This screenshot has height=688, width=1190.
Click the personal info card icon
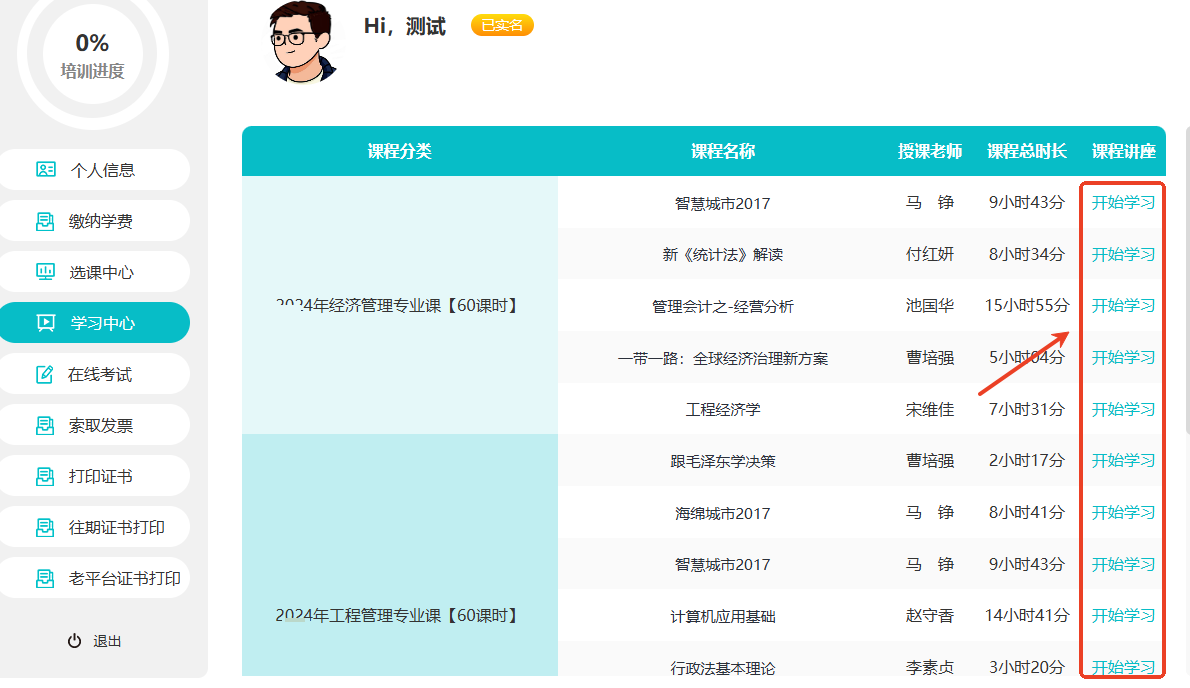click(46, 170)
